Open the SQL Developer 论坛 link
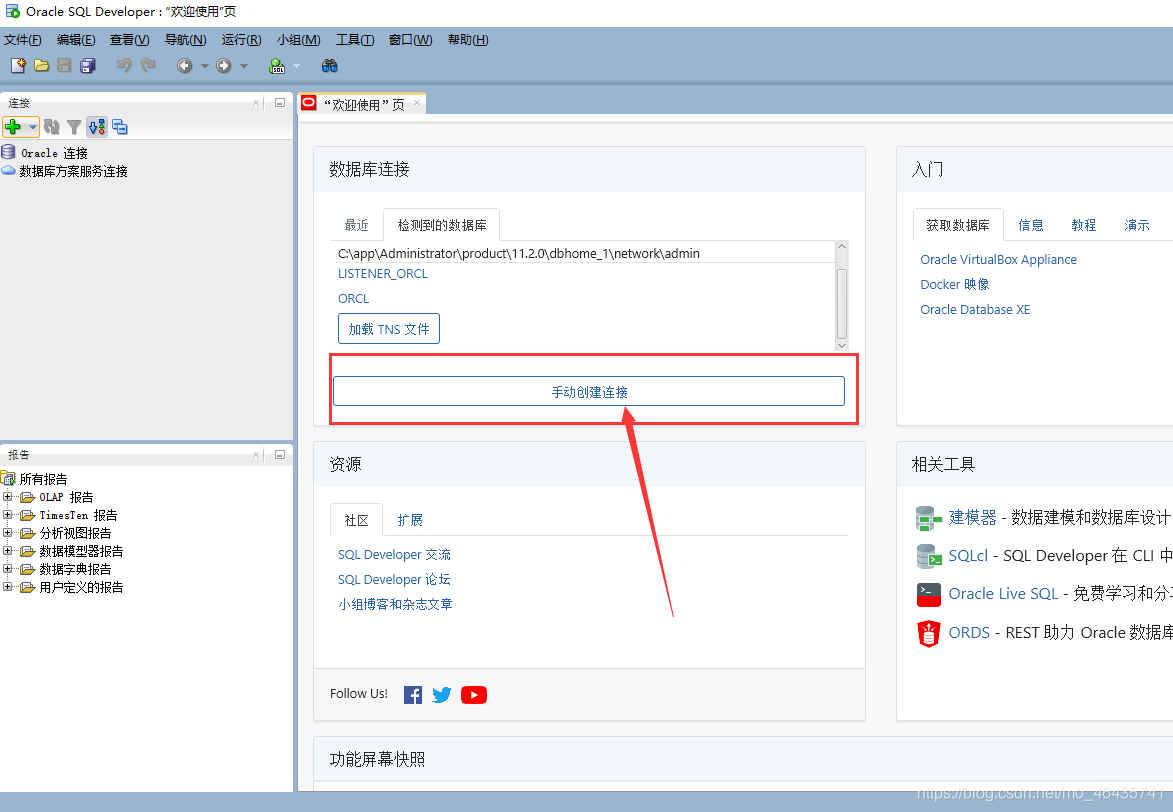The image size is (1173, 812). [394, 579]
